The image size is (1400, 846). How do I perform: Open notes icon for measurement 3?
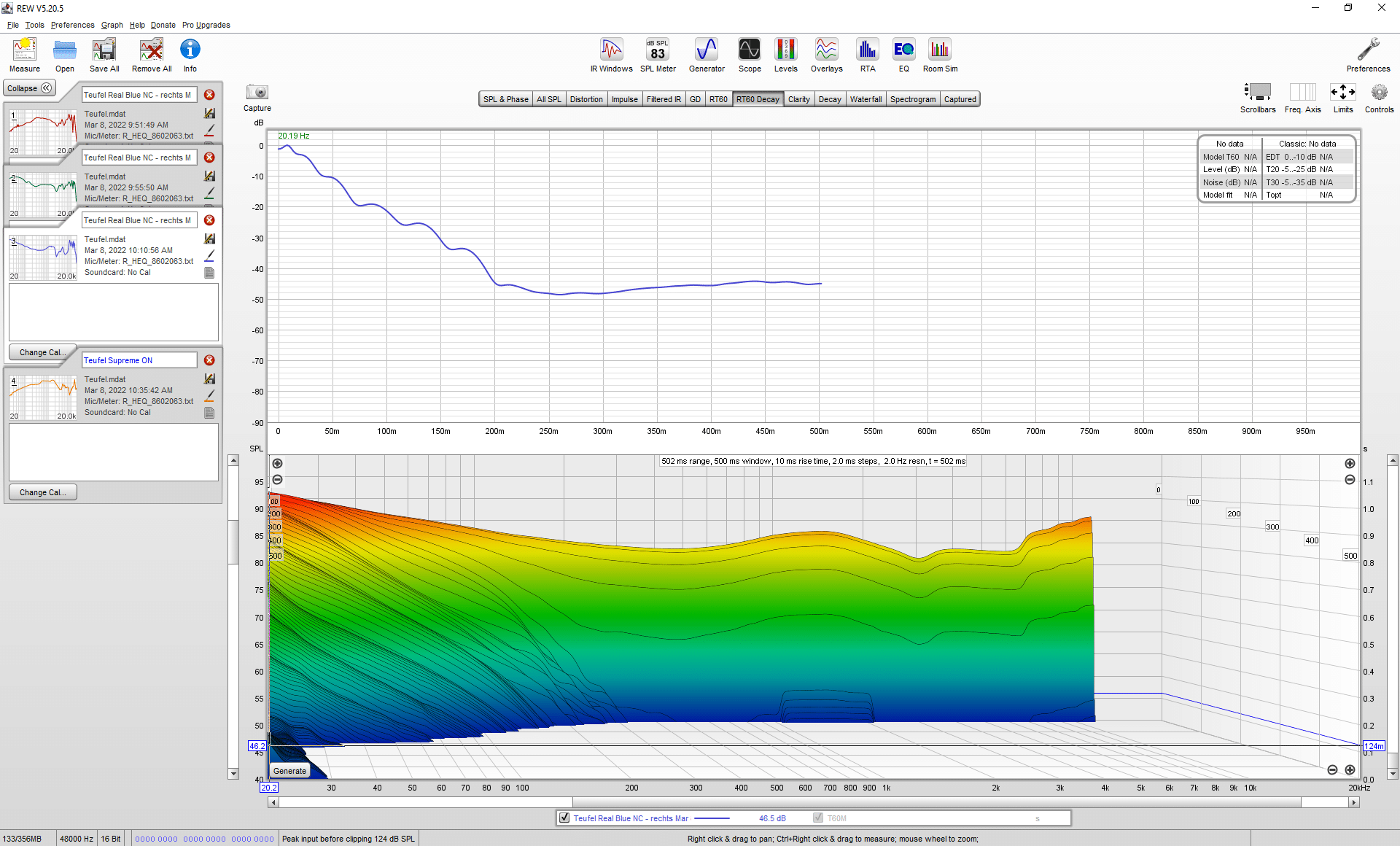[209, 273]
